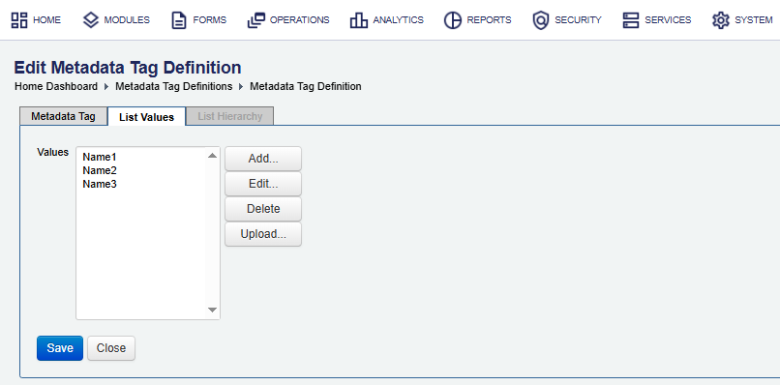Open the Modules layers icon

coord(91,20)
